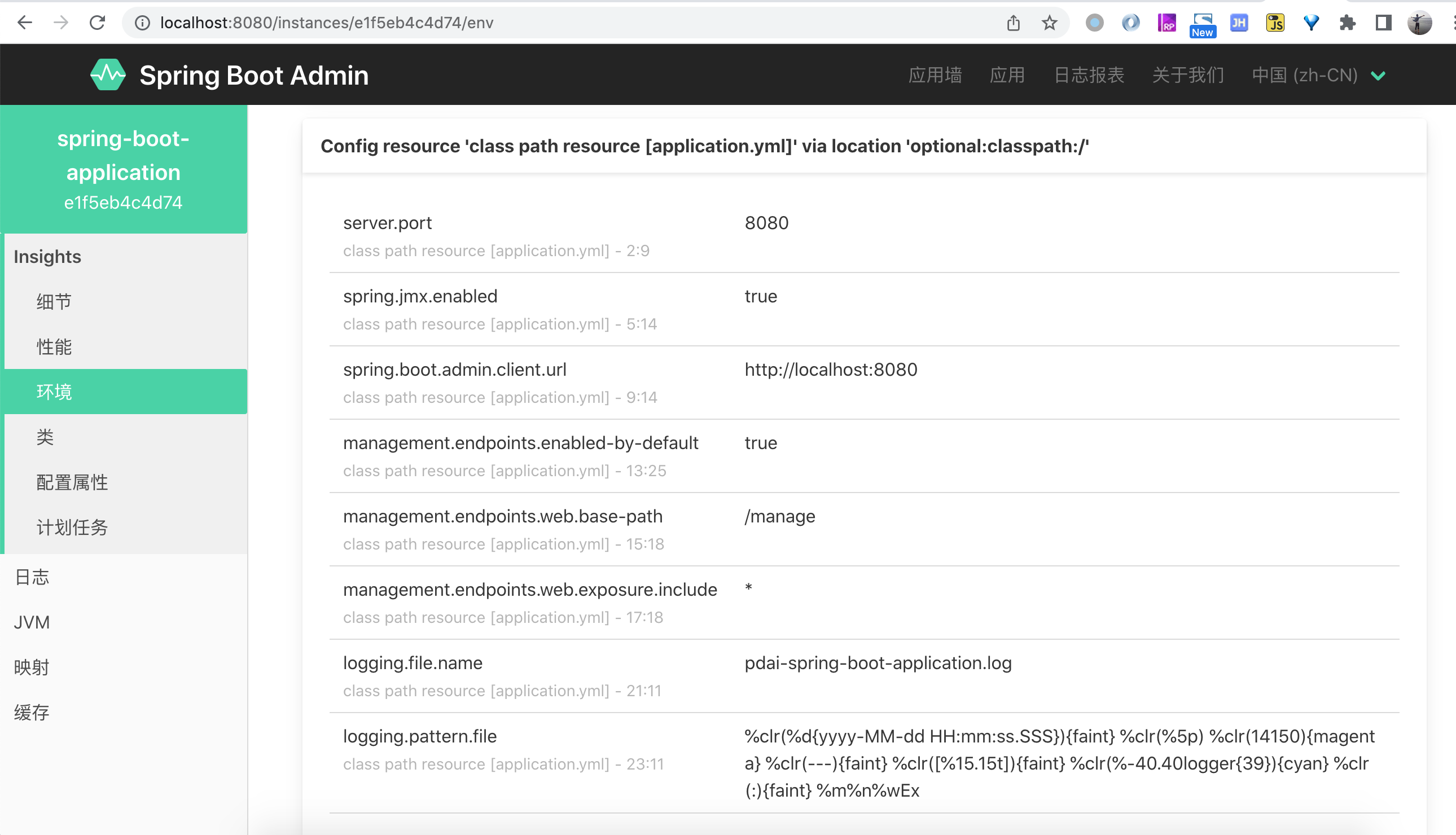The width and height of the screenshot is (1456, 835).
Task: Open the 日志报表 navigation item
Action: [x=1089, y=75]
